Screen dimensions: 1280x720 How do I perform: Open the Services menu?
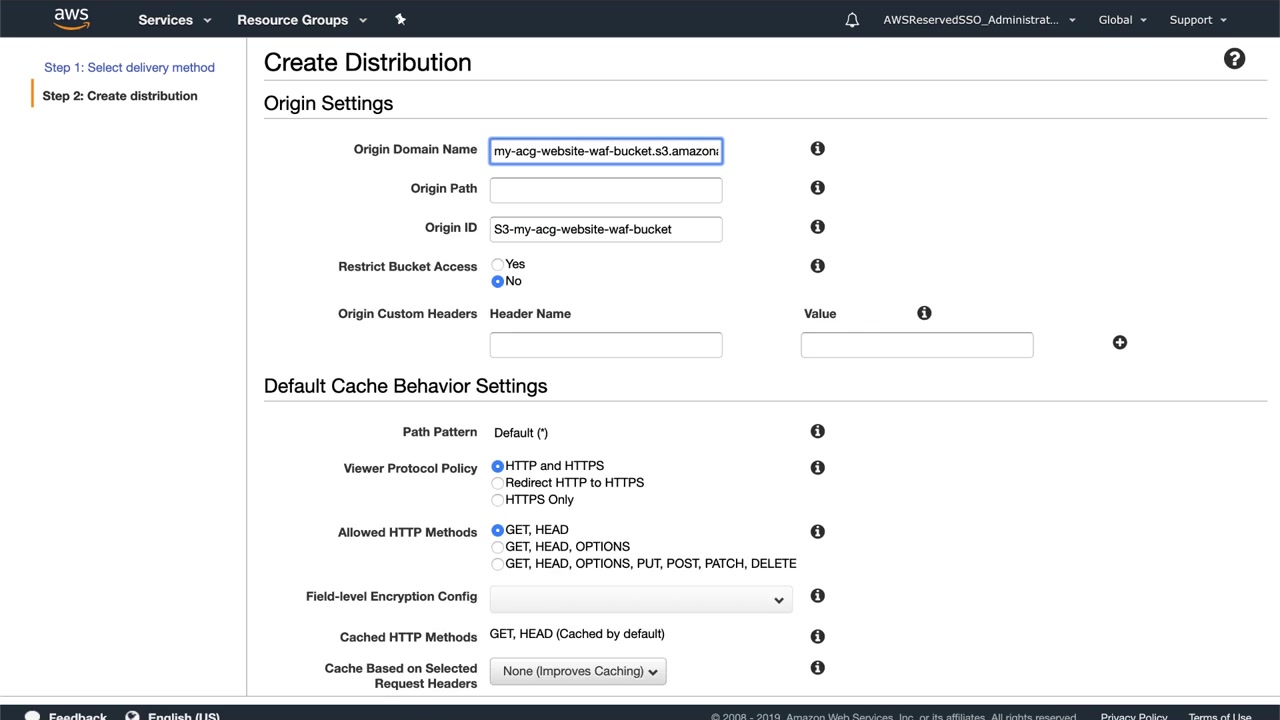coord(175,20)
